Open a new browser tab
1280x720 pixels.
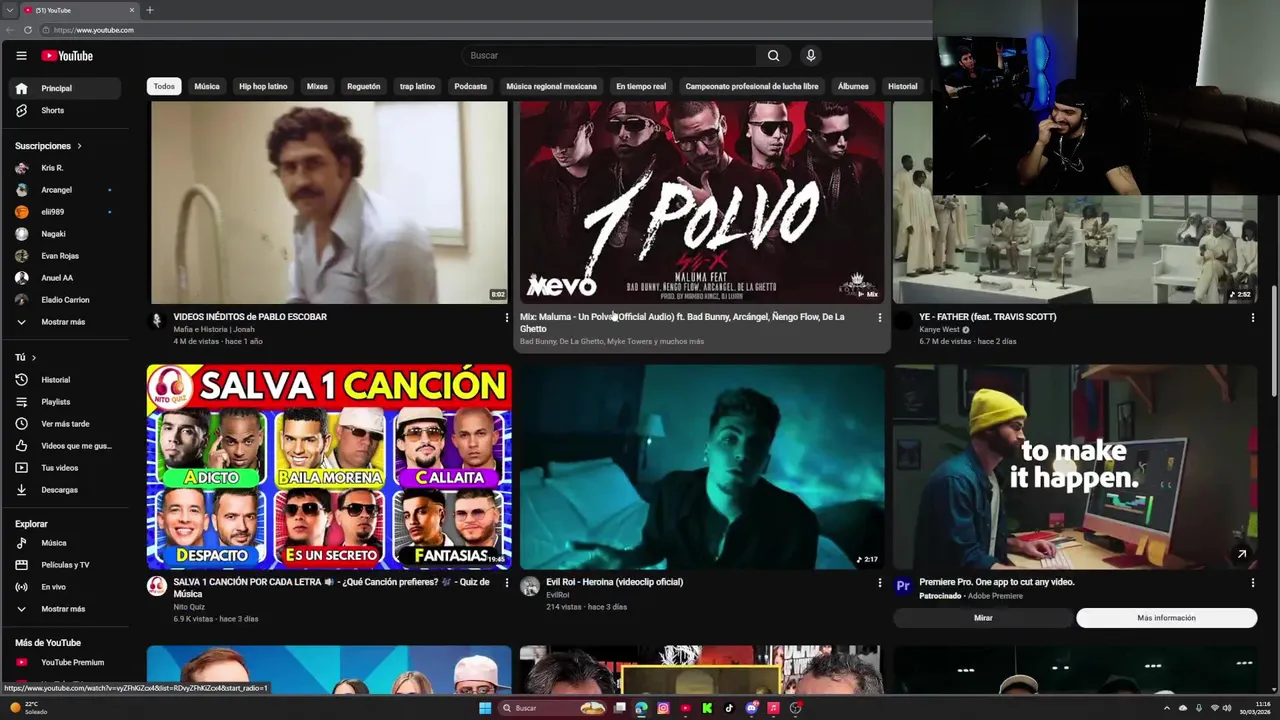click(x=150, y=10)
